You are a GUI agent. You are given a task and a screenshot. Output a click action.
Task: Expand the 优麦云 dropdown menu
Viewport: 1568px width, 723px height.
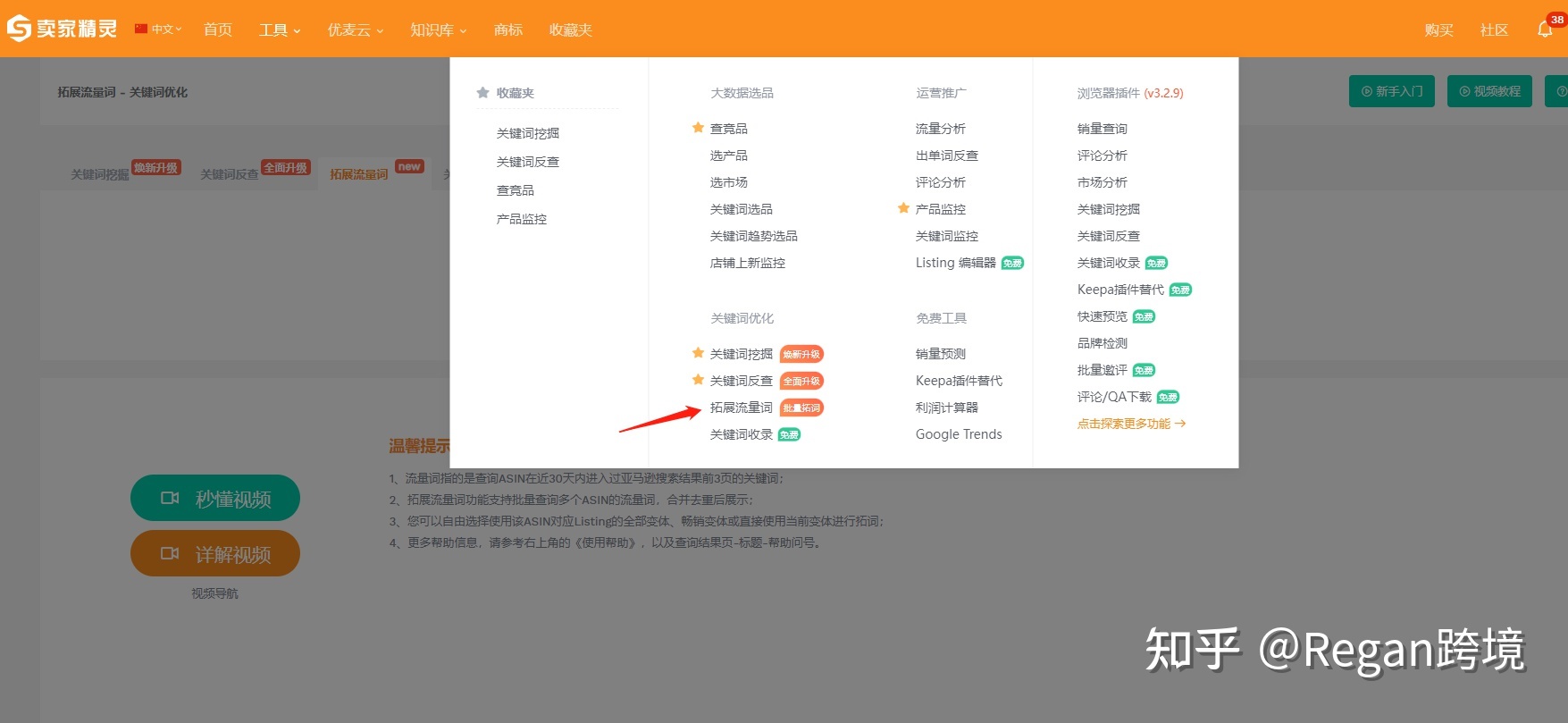pyautogui.click(x=355, y=29)
